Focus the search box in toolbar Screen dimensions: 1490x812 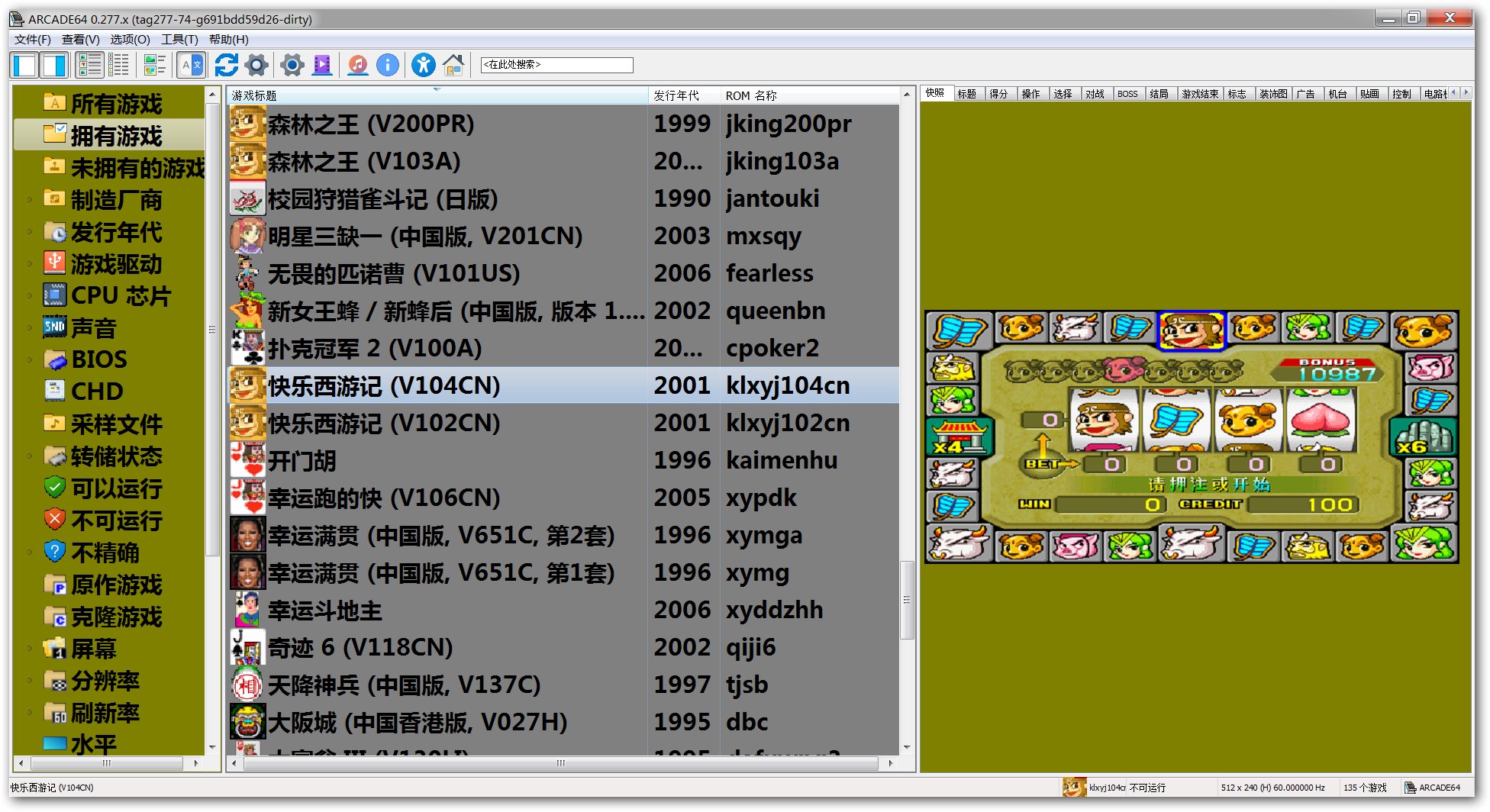pyautogui.click(x=556, y=65)
